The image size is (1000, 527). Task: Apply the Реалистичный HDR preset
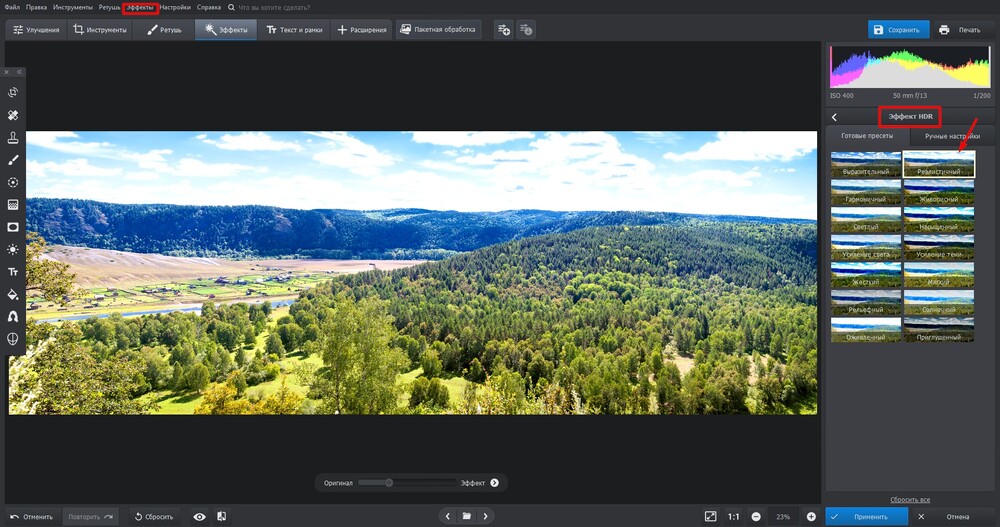939,165
